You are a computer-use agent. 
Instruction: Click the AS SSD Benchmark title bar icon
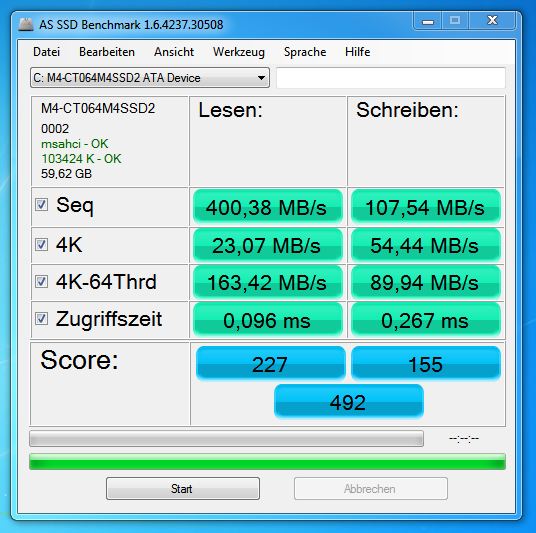(26, 25)
